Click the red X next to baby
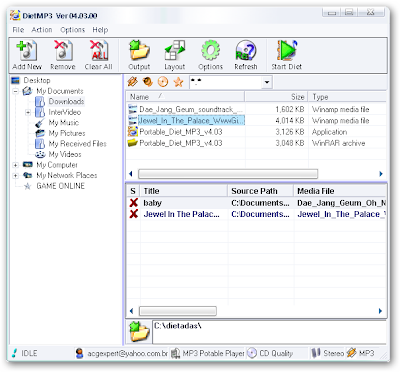Screen dimensions: 400x372 (x=134, y=203)
